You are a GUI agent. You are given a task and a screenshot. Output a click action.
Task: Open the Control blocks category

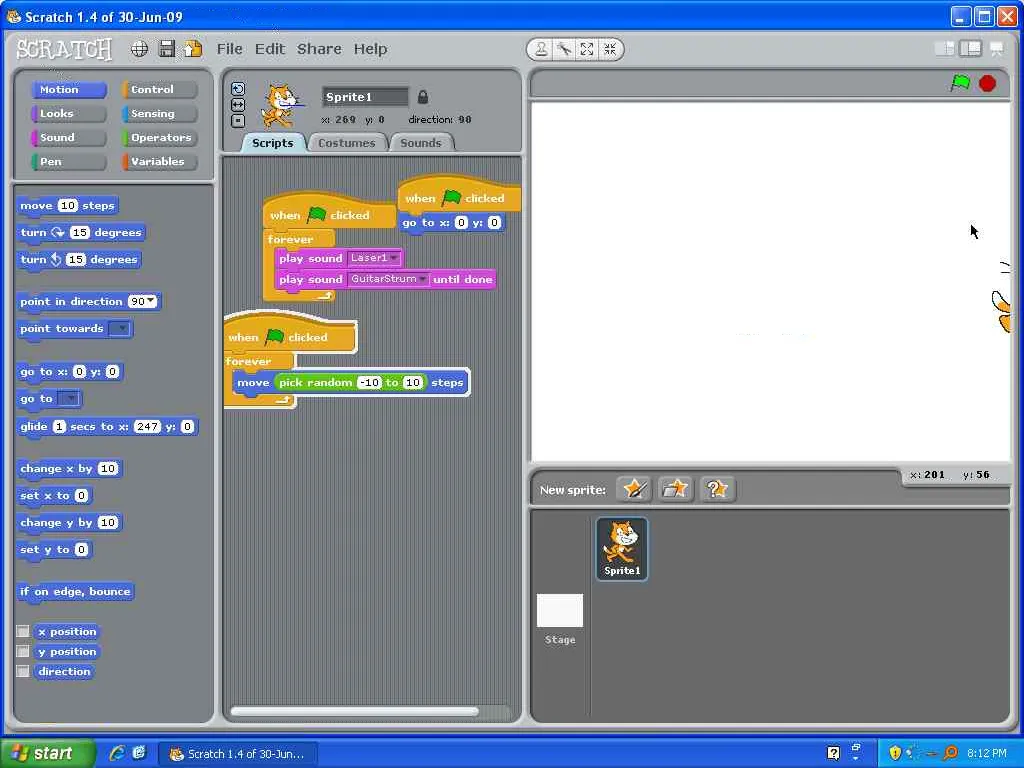point(159,89)
